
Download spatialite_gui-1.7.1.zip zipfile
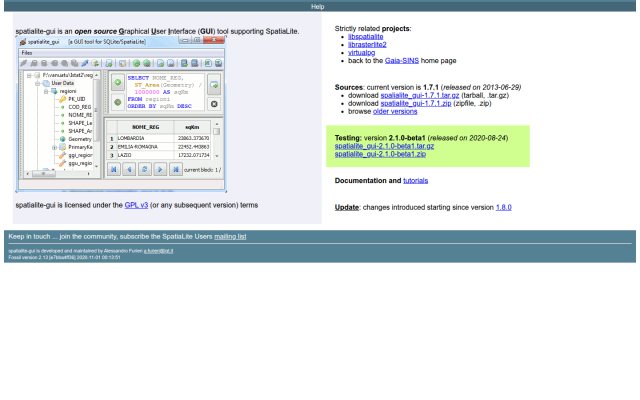416,104
